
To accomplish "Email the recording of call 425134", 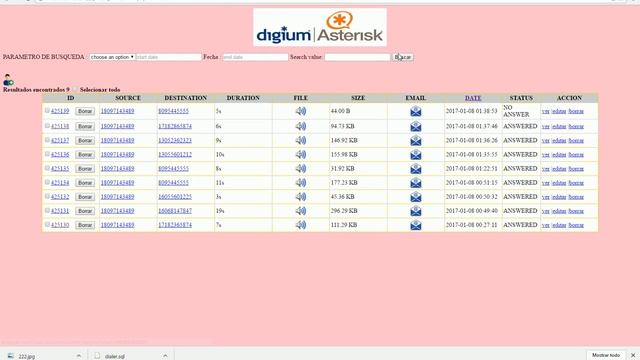I will point(416,183).
